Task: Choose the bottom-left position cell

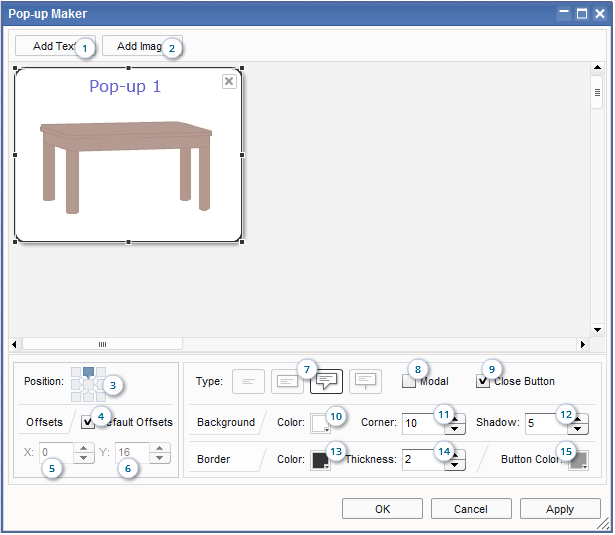Action: [x=76, y=397]
